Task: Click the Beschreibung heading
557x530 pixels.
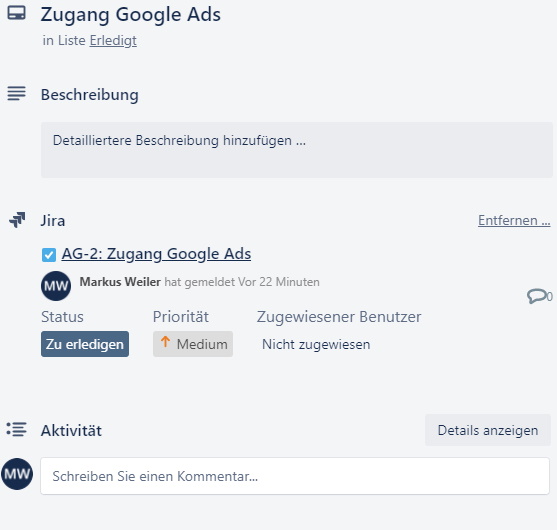Action: [90, 95]
